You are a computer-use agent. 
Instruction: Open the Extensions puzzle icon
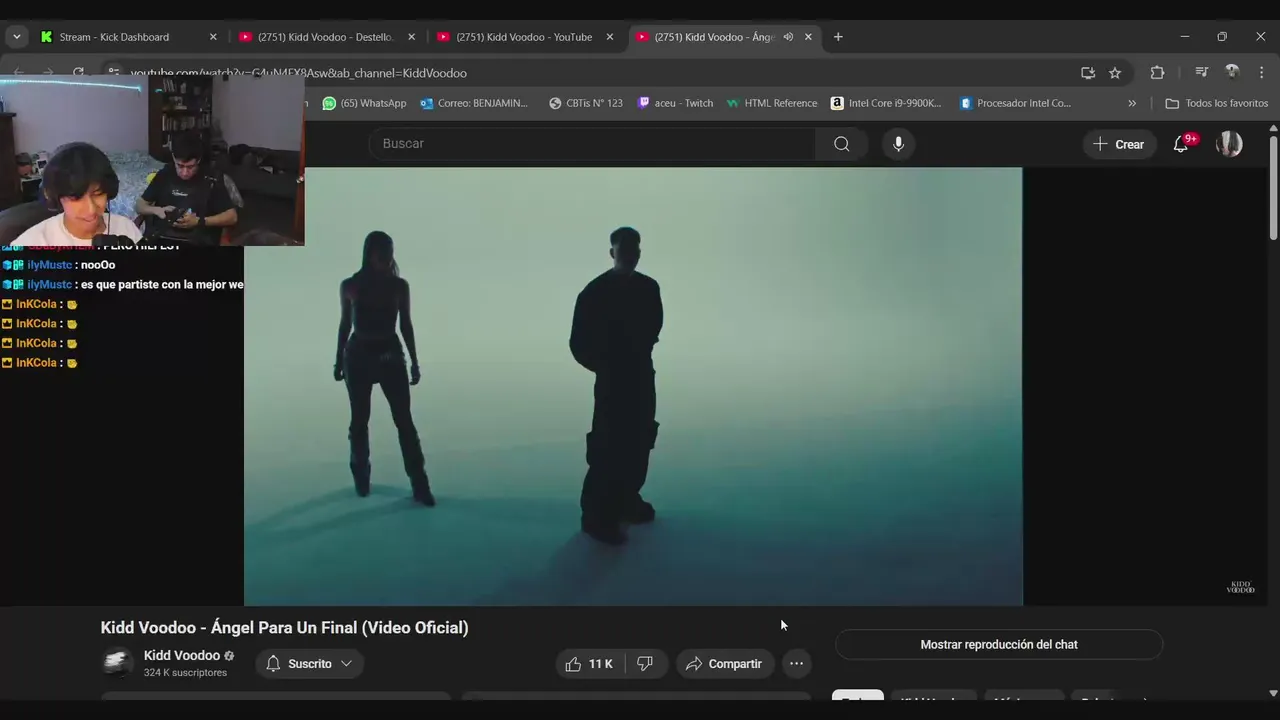click(1157, 73)
